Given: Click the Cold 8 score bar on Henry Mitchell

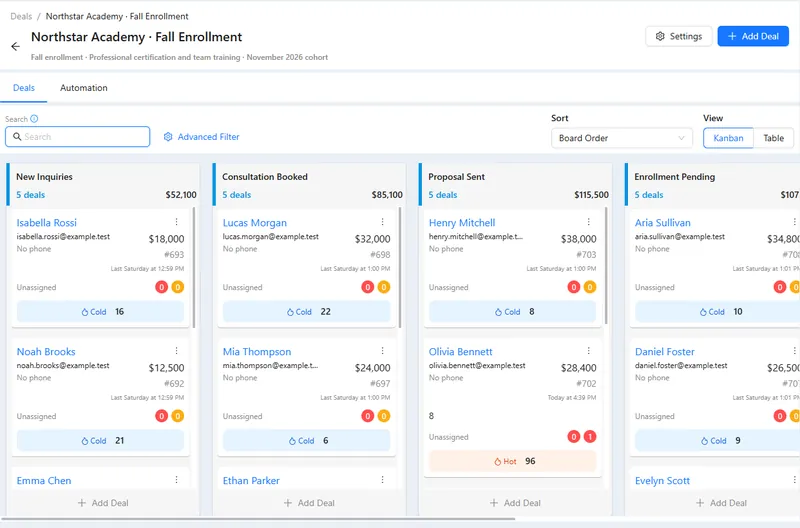Looking at the screenshot, I should (x=512, y=312).
